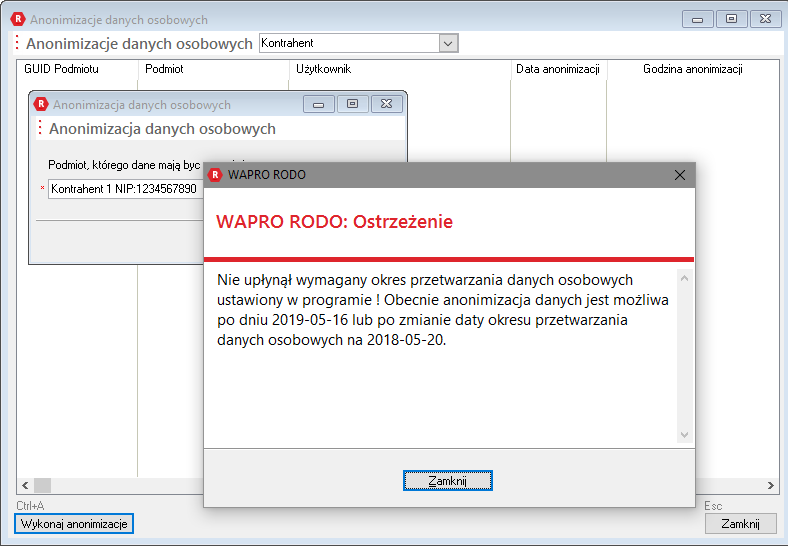The height and width of the screenshot is (546, 788).
Task: Click the warning text about okres przetwarzania
Action: (x=443, y=310)
